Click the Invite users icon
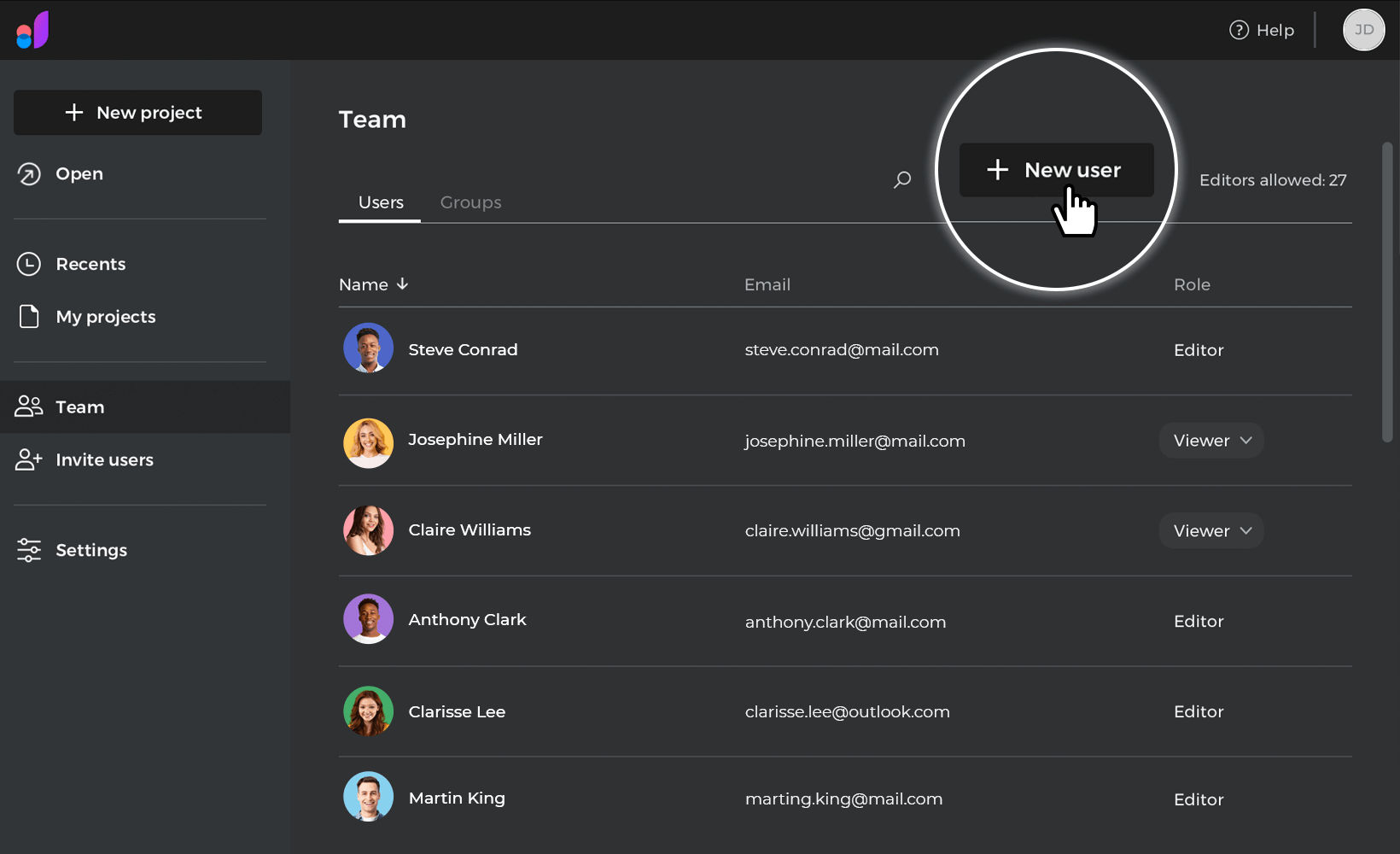1400x854 pixels. [x=29, y=459]
